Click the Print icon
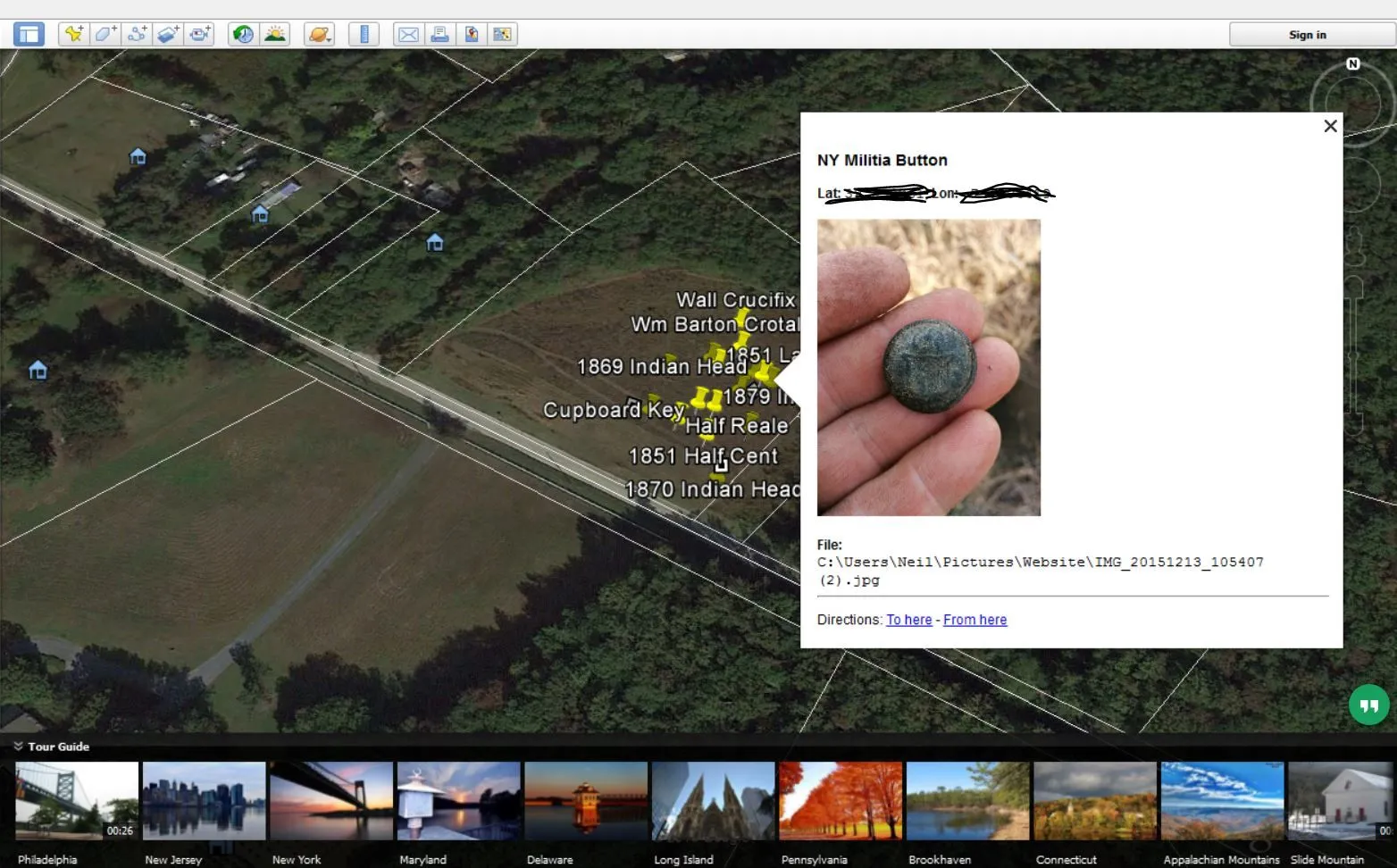Screen dimensions: 1397x868 439,35
